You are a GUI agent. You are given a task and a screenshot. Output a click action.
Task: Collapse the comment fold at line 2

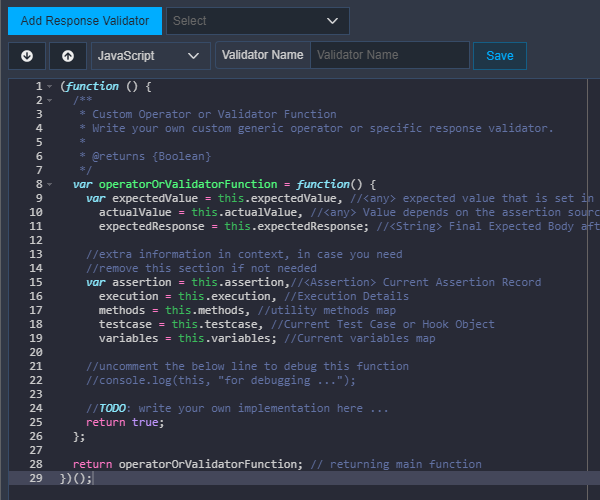click(x=49, y=101)
